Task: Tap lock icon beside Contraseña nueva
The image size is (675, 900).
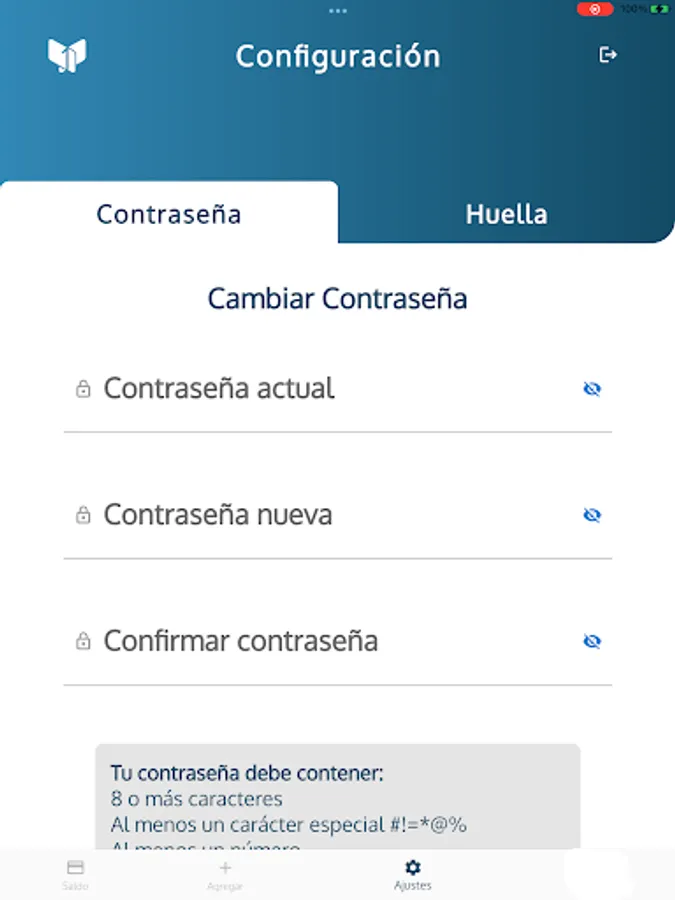Action: tap(83, 515)
